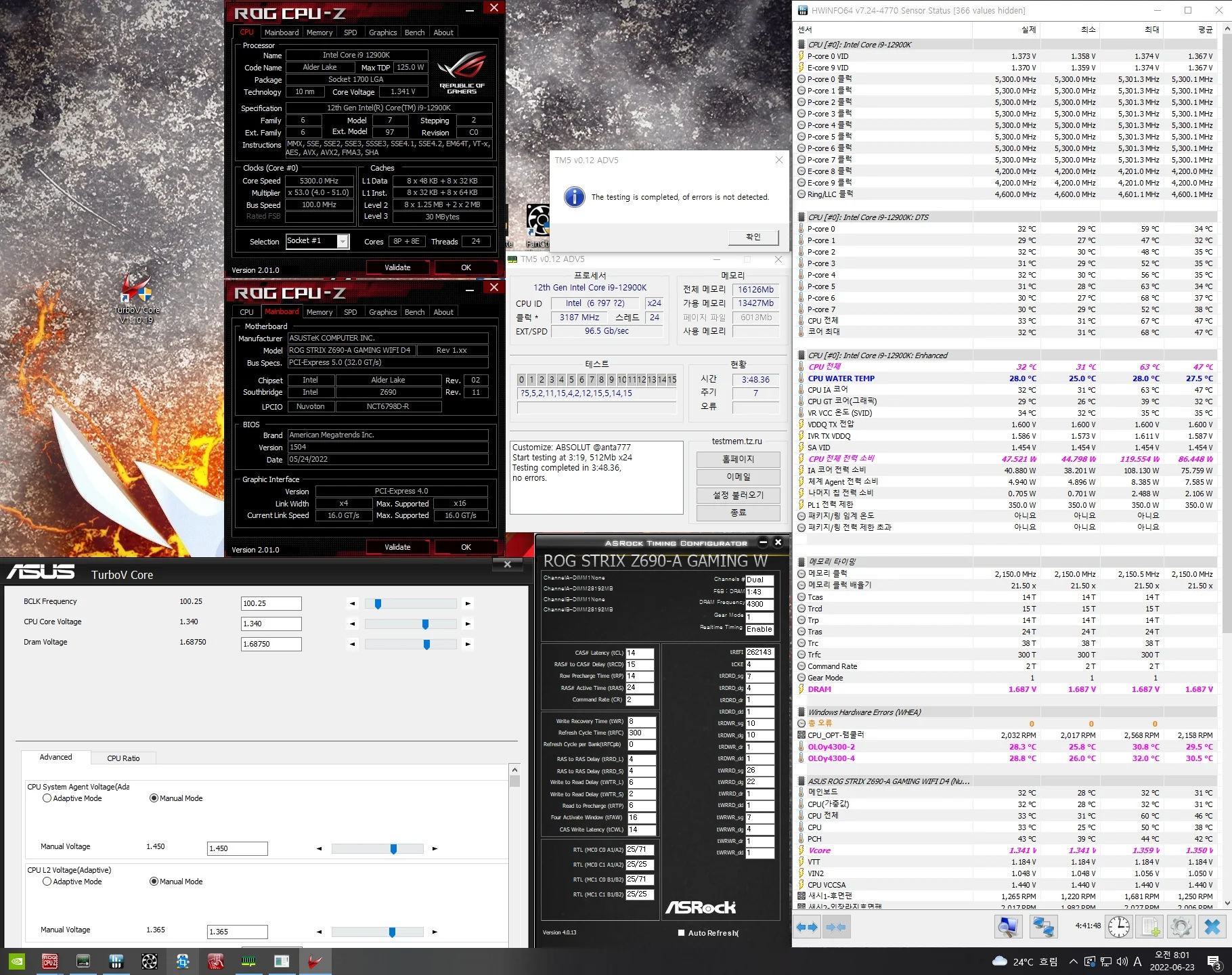
Task: Collapse CPU [#0] Intel Core i9-12900K sensor group
Action: [x=801, y=45]
